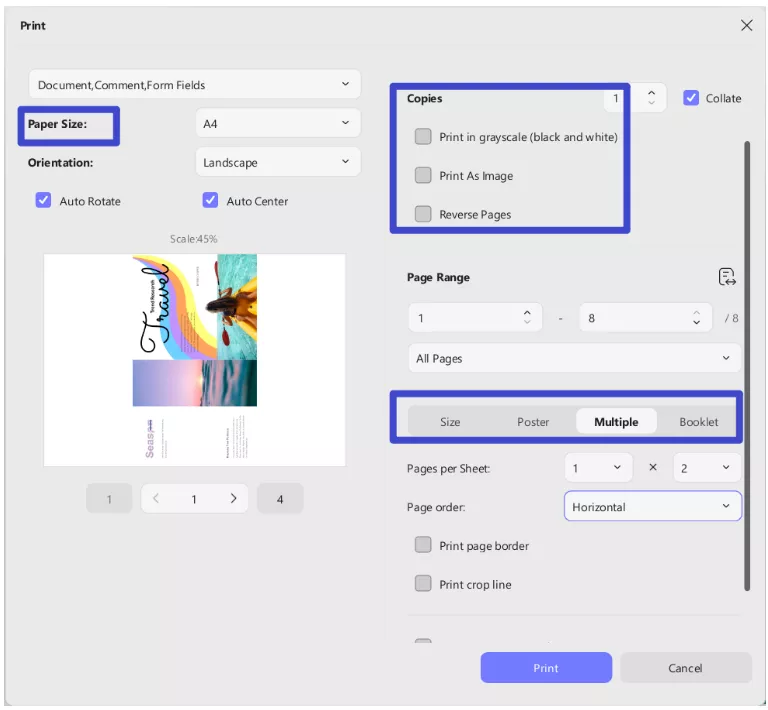Go to the next preview page arrow
The height and width of the screenshot is (710, 768).
click(x=233, y=498)
